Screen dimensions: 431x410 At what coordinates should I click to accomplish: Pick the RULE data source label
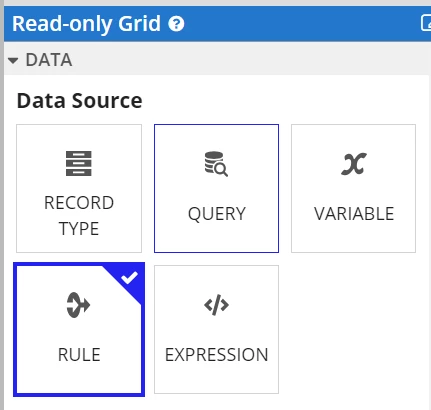(79, 354)
